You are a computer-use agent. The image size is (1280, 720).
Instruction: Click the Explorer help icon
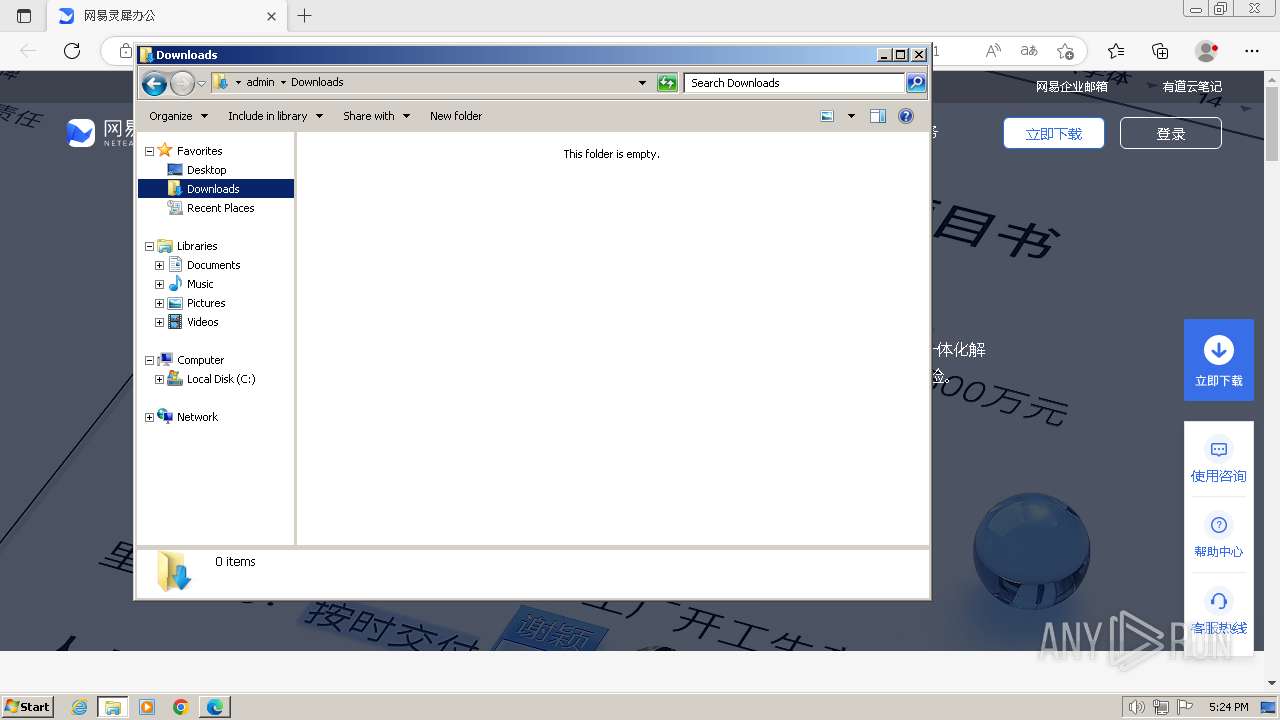coord(906,116)
